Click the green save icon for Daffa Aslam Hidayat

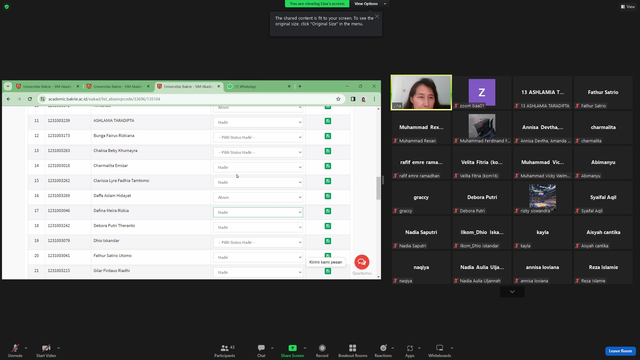[328, 196]
